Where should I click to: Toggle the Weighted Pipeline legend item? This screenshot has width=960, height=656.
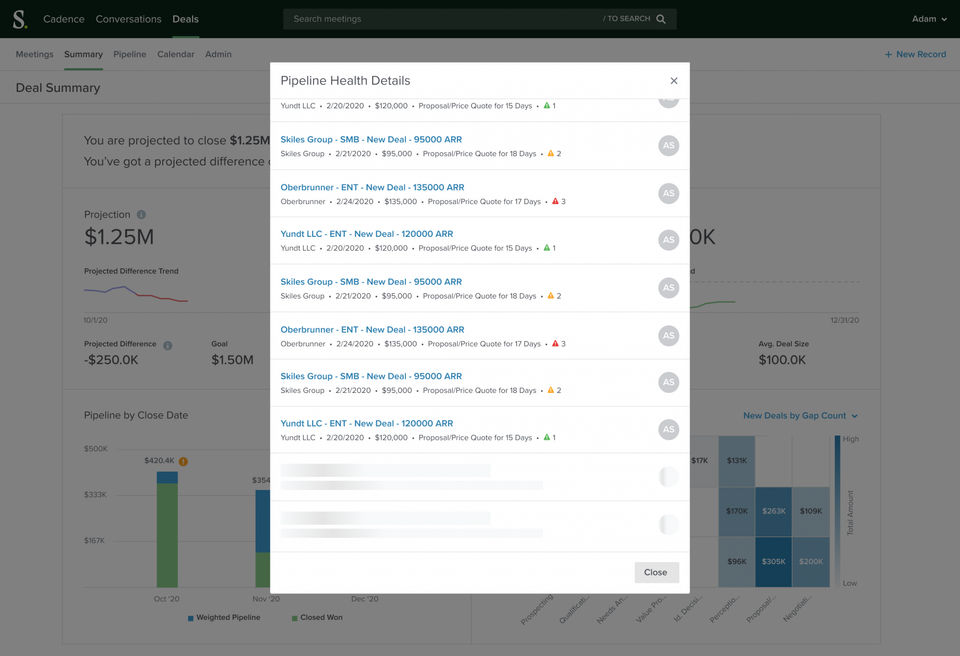[224, 617]
